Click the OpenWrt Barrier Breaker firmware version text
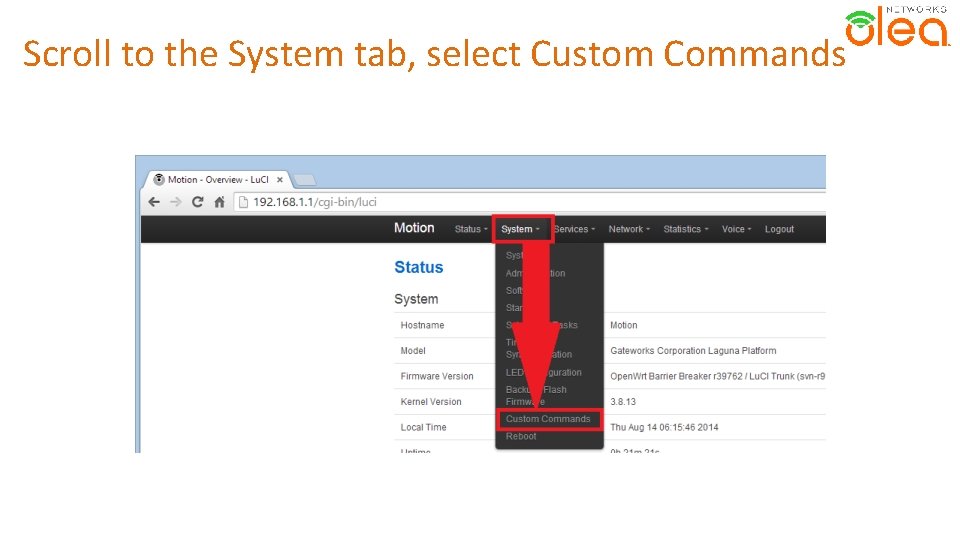The image size is (960, 540). [717, 376]
